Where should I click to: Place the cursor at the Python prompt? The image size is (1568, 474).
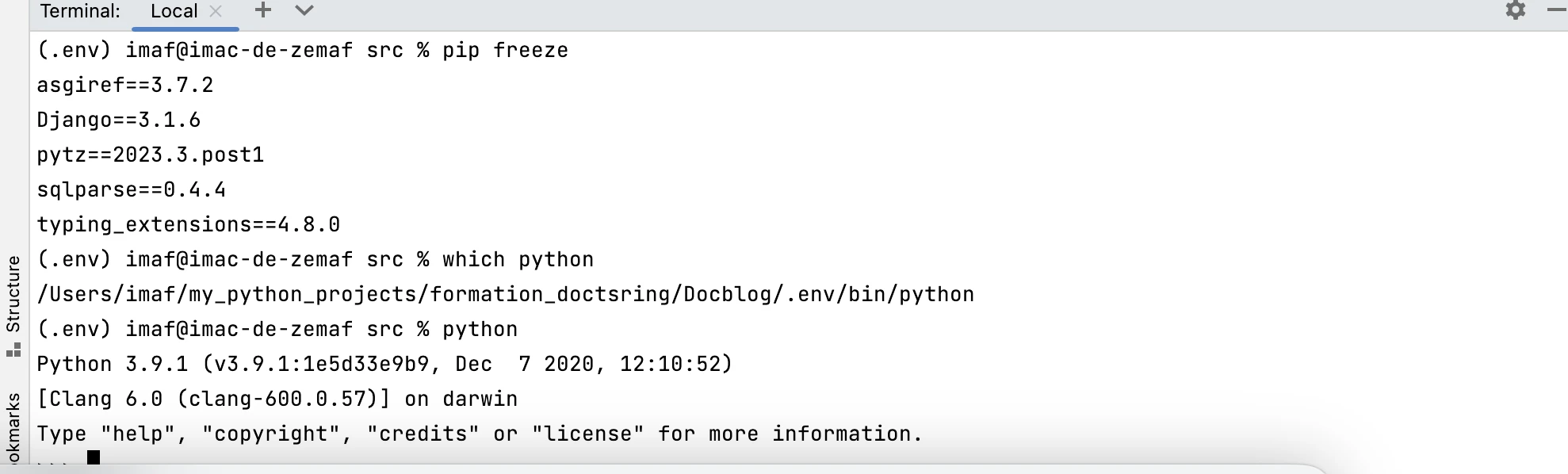94,457
